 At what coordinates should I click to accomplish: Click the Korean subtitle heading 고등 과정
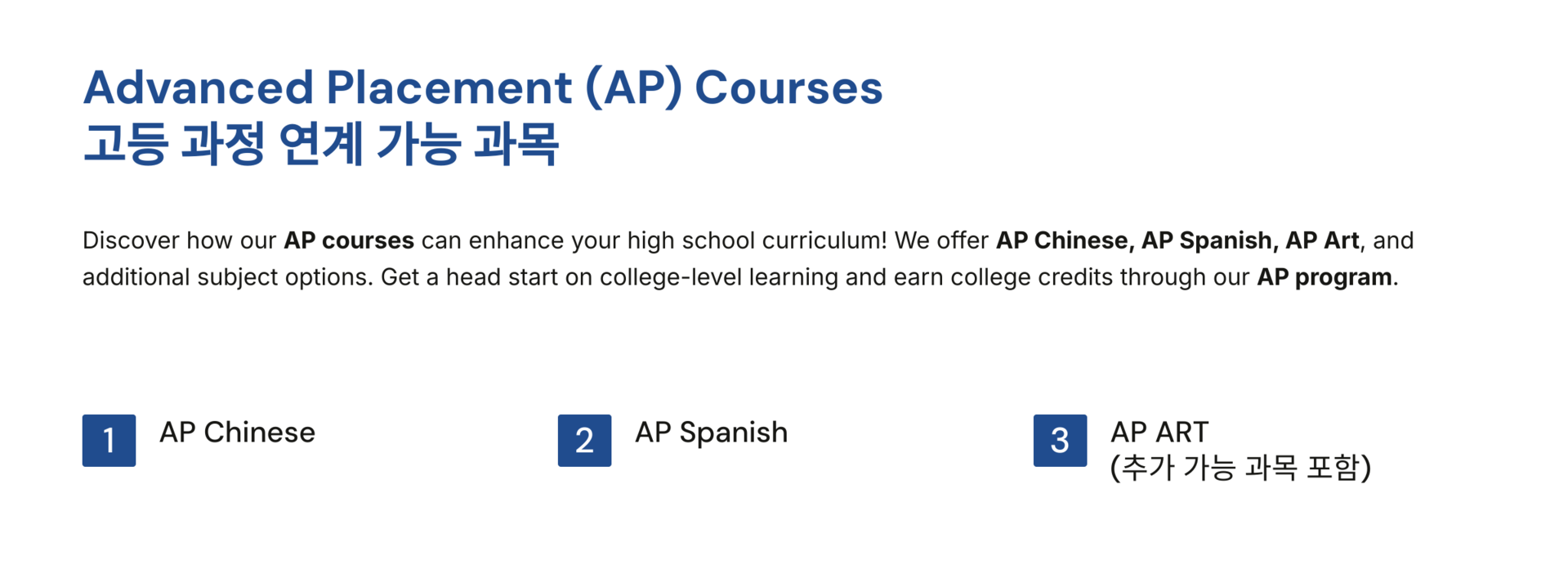pyautogui.click(x=320, y=144)
